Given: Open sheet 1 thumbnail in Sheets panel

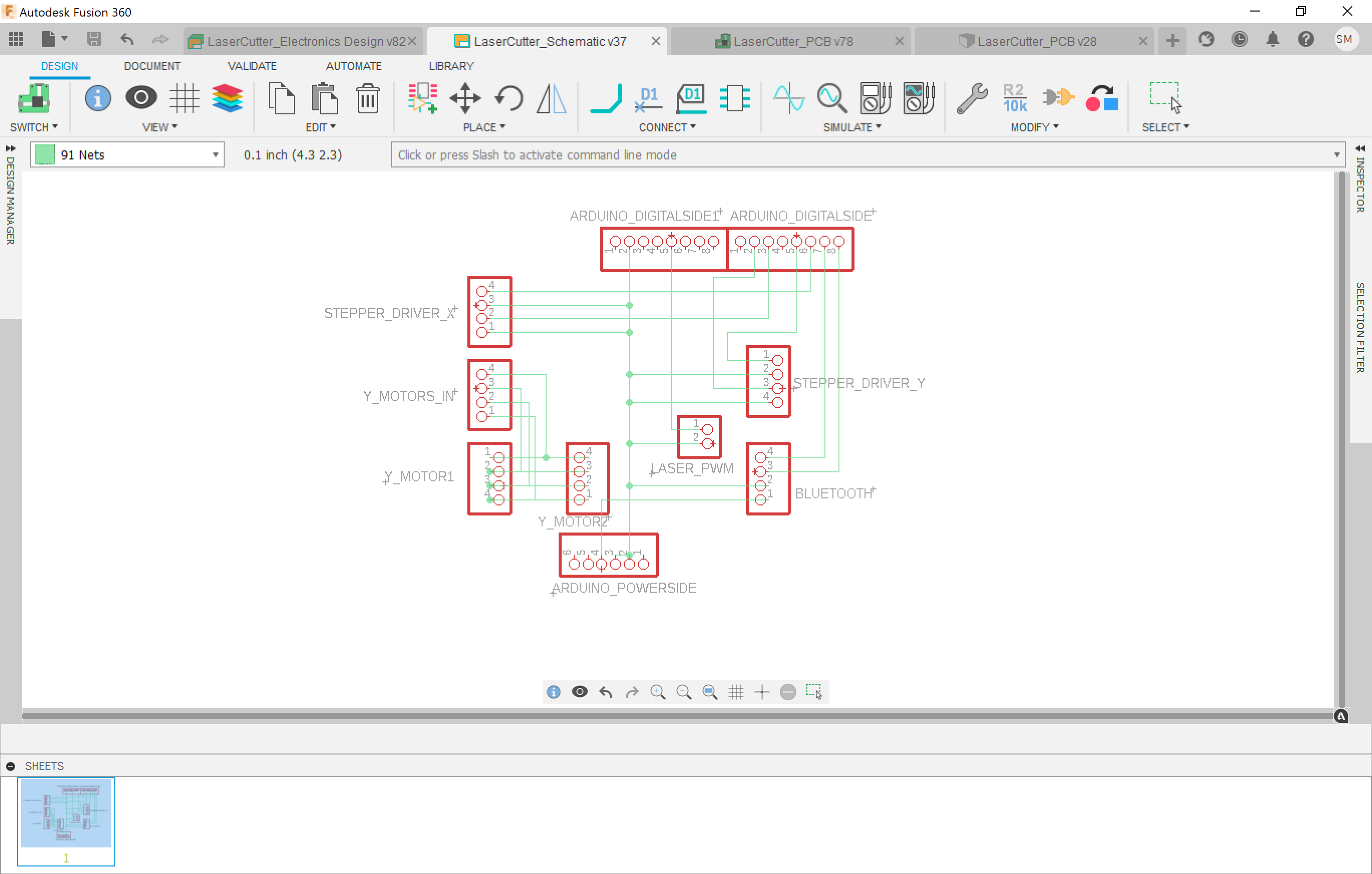Looking at the screenshot, I should point(66,821).
